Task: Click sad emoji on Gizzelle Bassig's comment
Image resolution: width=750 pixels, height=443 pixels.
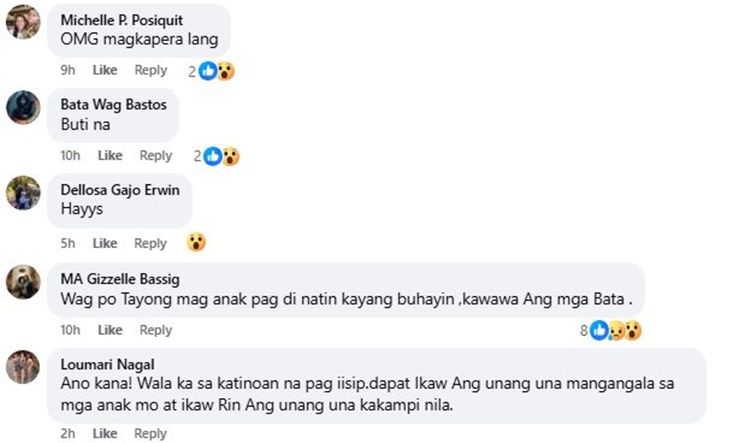Action: coord(616,331)
